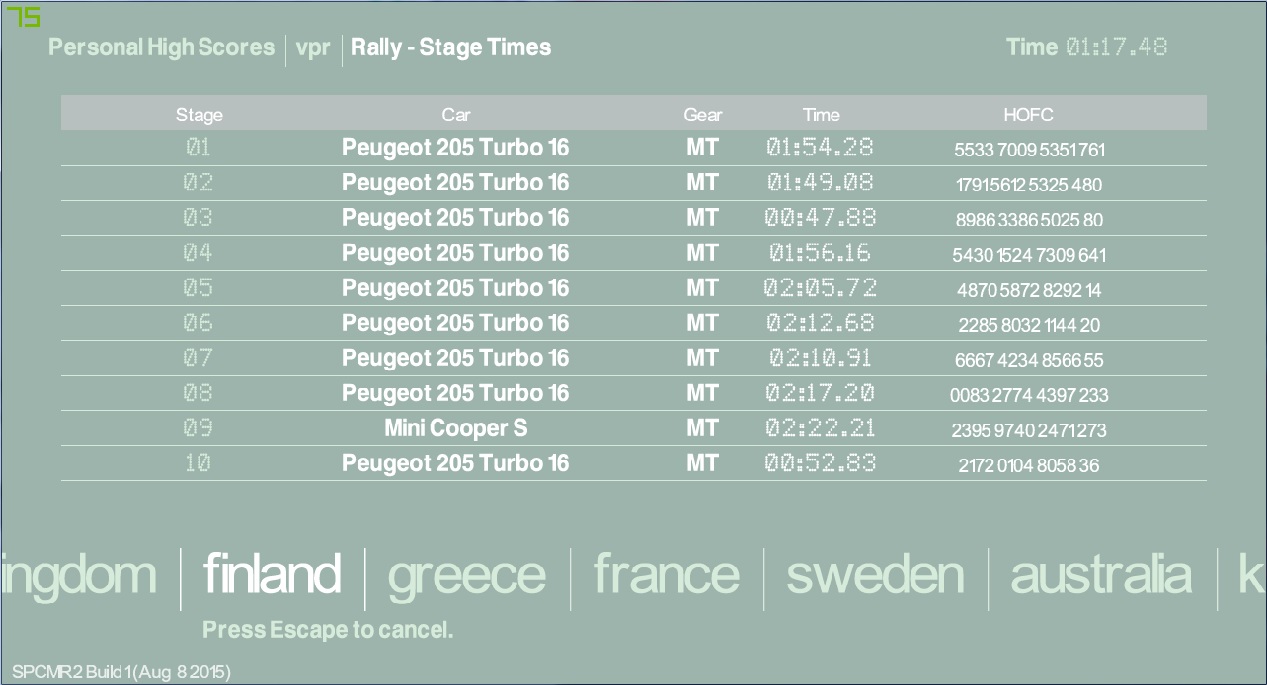Click the Press Escape to cancel text
This screenshot has width=1267, height=685.
pyautogui.click(x=328, y=630)
